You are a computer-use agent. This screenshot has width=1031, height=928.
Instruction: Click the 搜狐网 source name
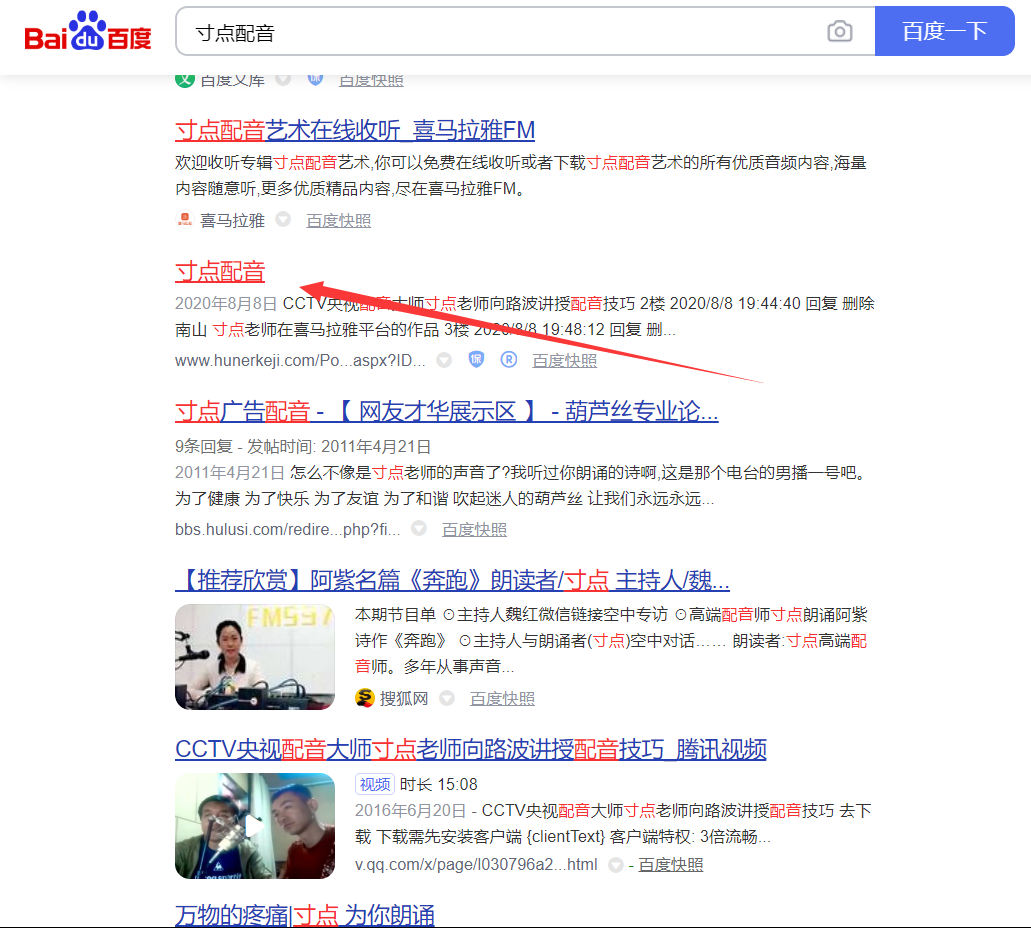point(404,698)
